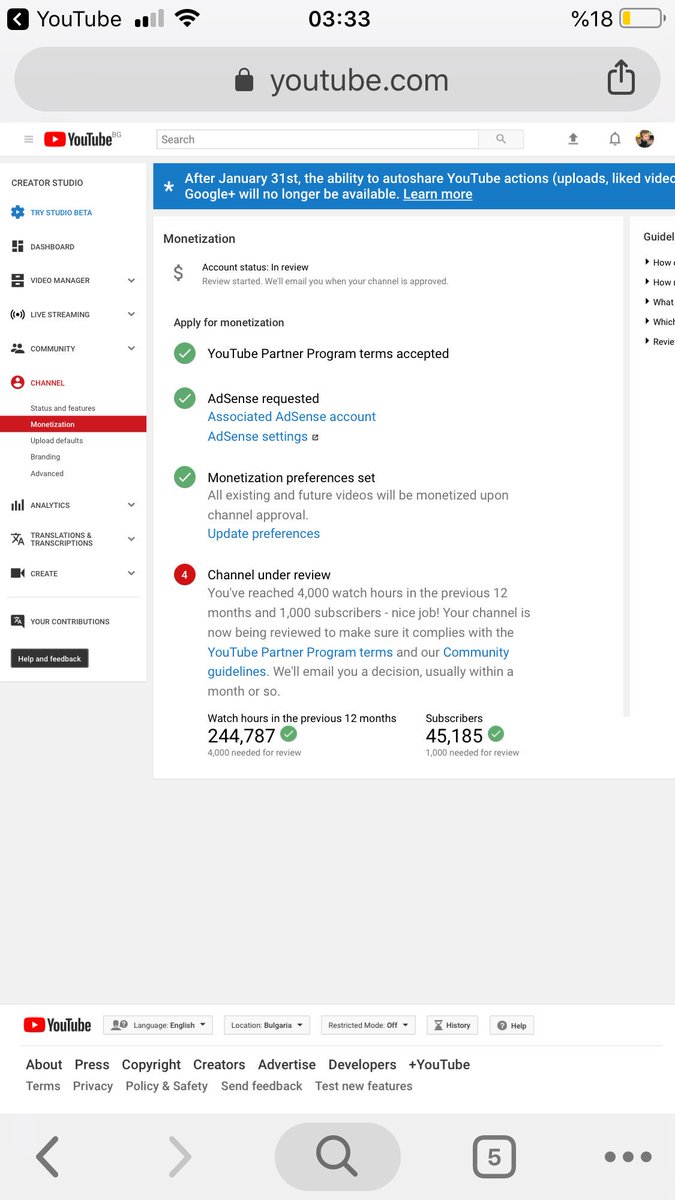Open the notifications bell
Viewport: 675px width, 1200px height.
615,139
